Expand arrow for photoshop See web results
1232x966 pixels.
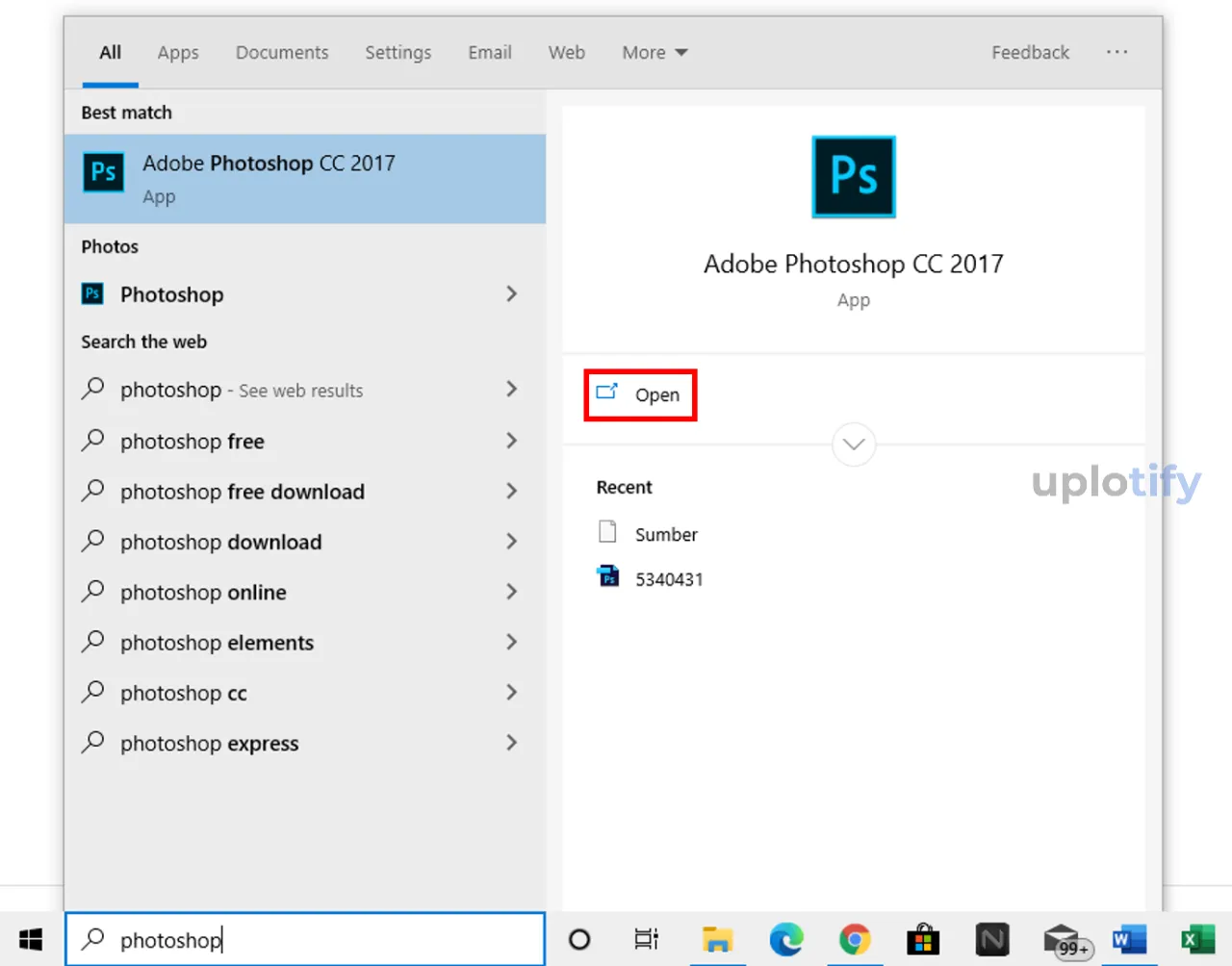(x=511, y=389)
